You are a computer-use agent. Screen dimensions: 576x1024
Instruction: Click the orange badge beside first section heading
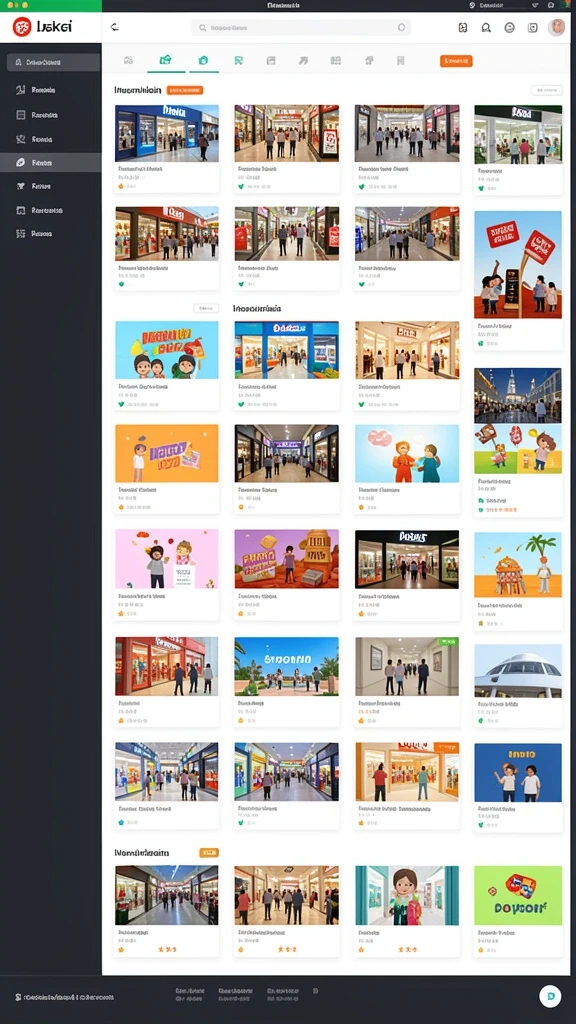pyautogui.click(x=185, y=90)
